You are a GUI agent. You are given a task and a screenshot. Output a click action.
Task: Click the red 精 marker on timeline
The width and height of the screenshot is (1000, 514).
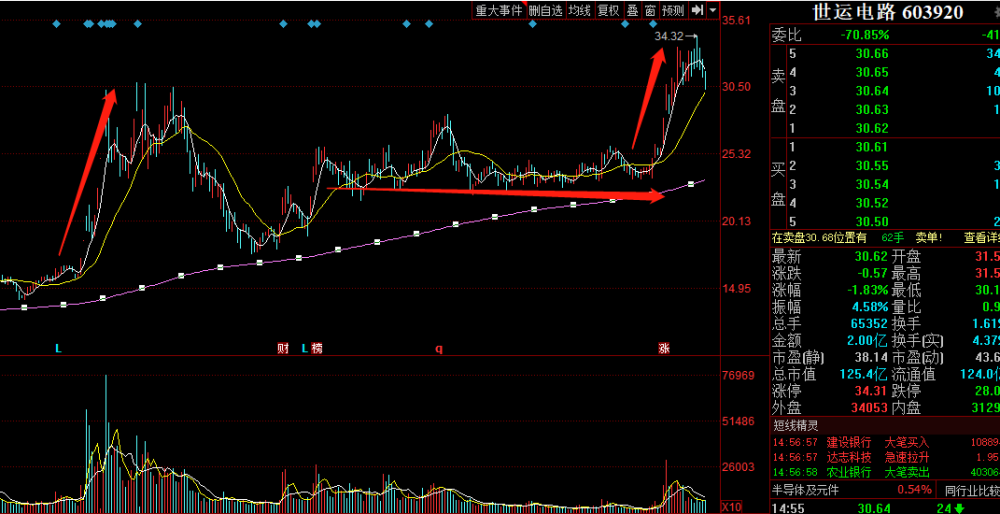317,349
